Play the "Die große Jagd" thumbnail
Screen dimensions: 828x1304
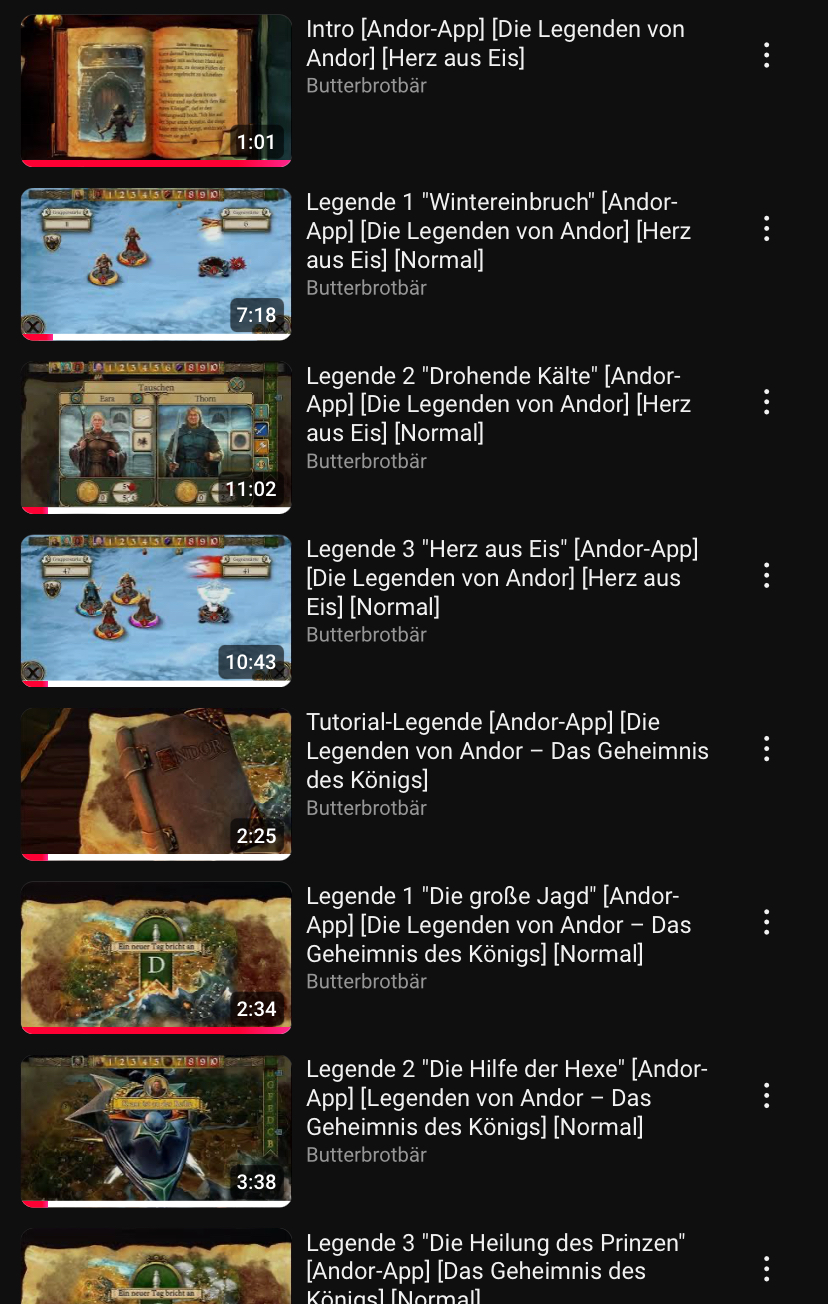tap(156, 958)
